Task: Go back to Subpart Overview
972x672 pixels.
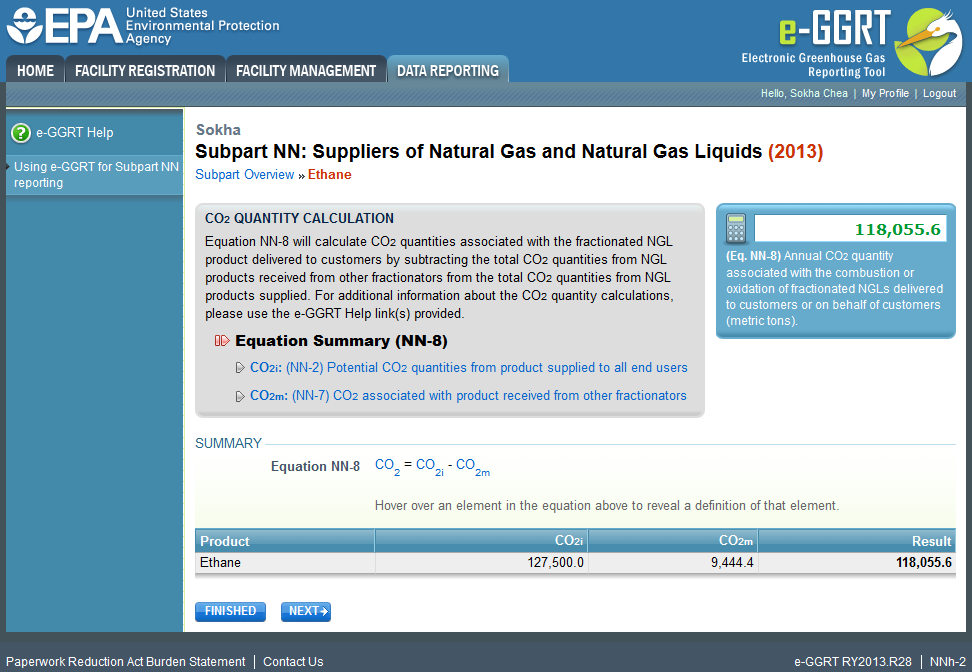Action: point(244,175)
